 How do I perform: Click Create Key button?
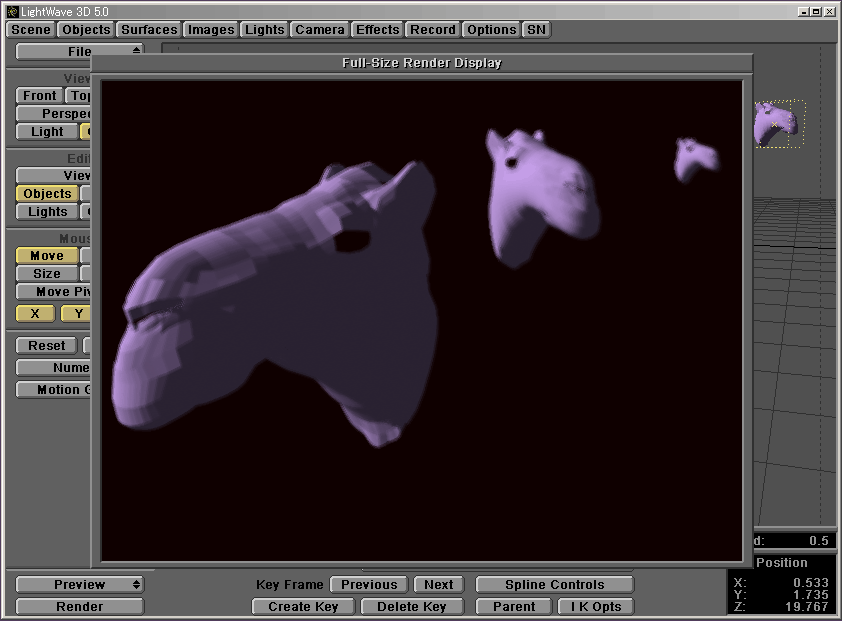[x=303, y=607]
